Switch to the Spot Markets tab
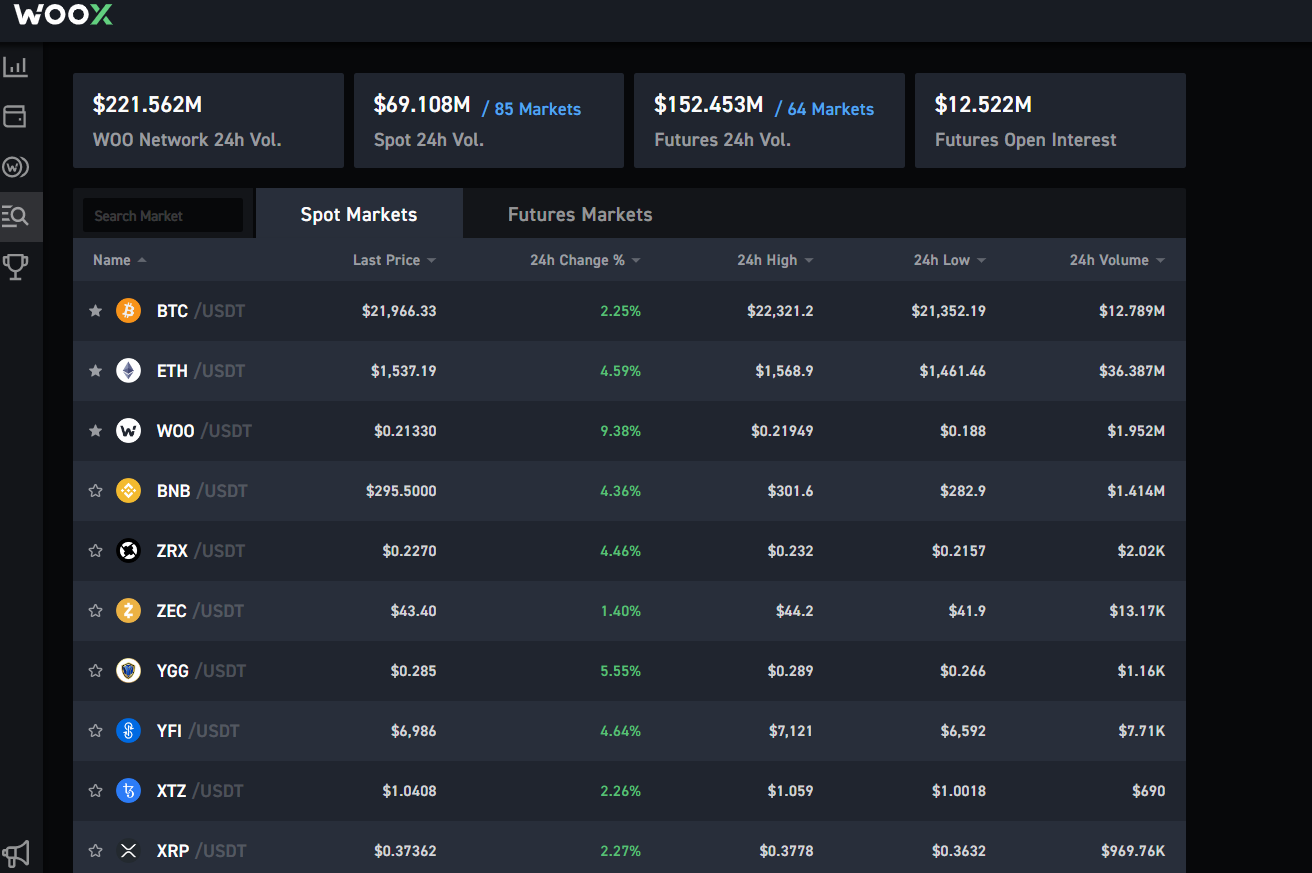Viewport: 1312px width, 873px height. point(359,214)
